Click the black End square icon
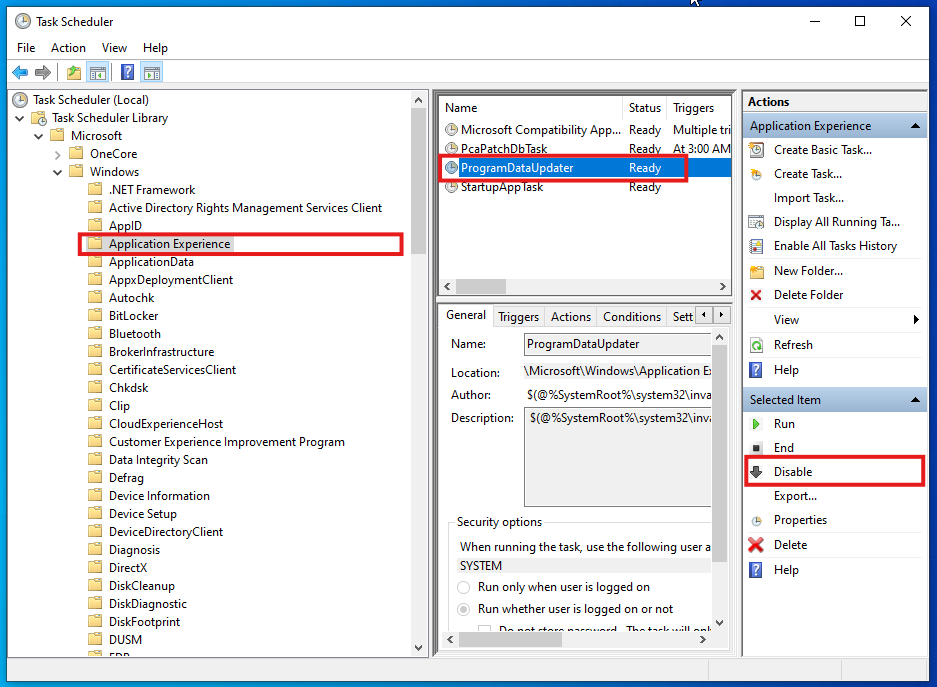The image size is (937, 687). (x=757, y=448)
